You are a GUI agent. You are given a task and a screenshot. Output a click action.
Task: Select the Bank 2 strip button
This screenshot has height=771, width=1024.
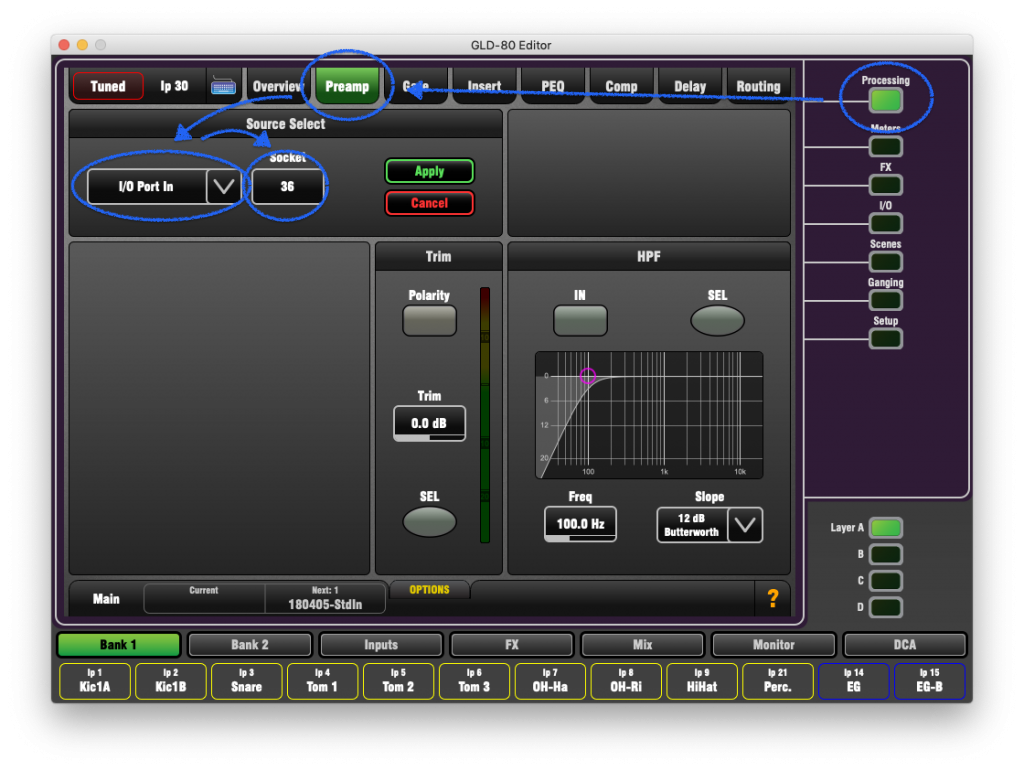[249, 644]
